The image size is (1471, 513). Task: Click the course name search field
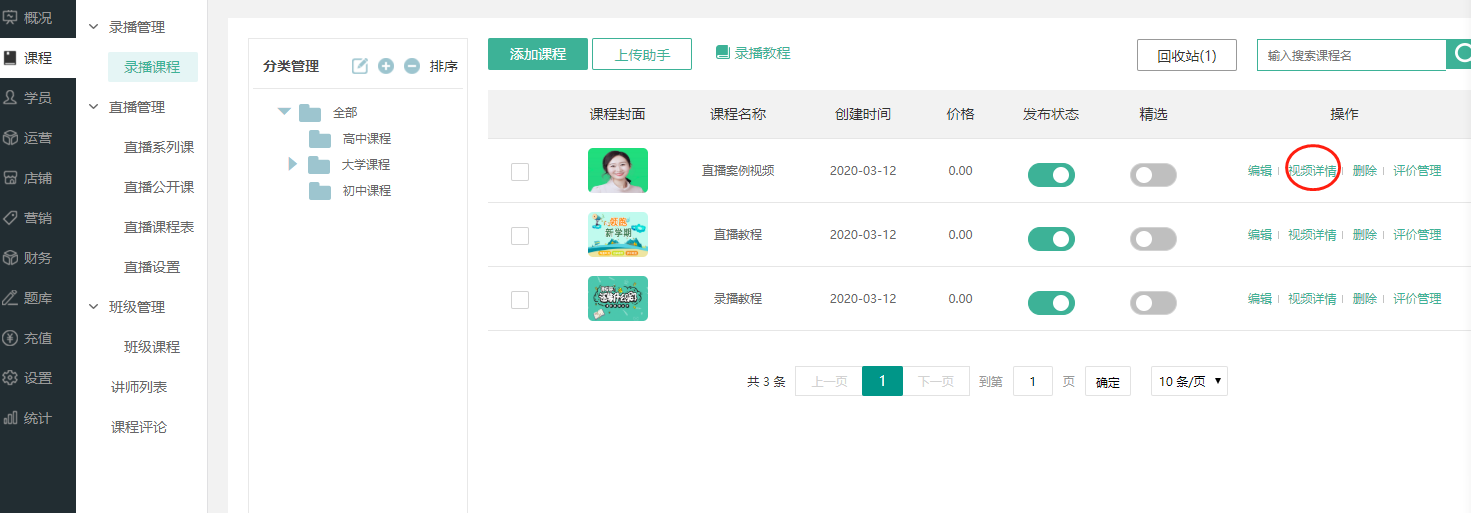[1350, 55]
